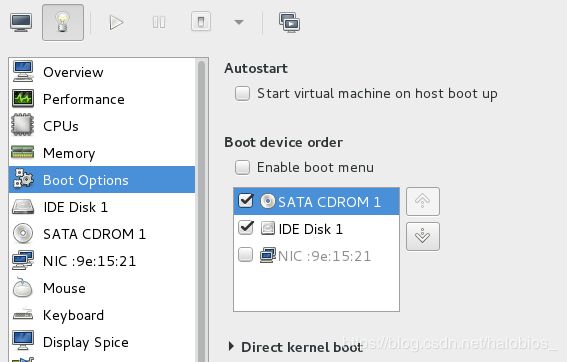This screenshot has width=567, height=362.
Task: Open the lightbulb hardware details view
Action: point(63,22)
